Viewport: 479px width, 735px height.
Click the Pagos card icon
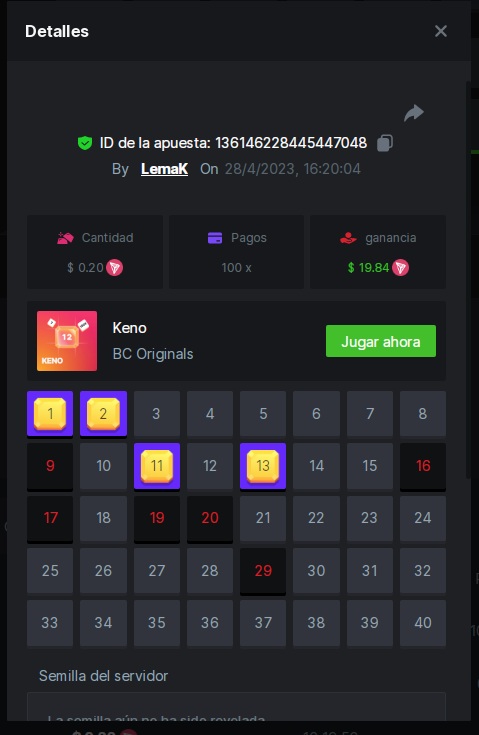point(215,238)
